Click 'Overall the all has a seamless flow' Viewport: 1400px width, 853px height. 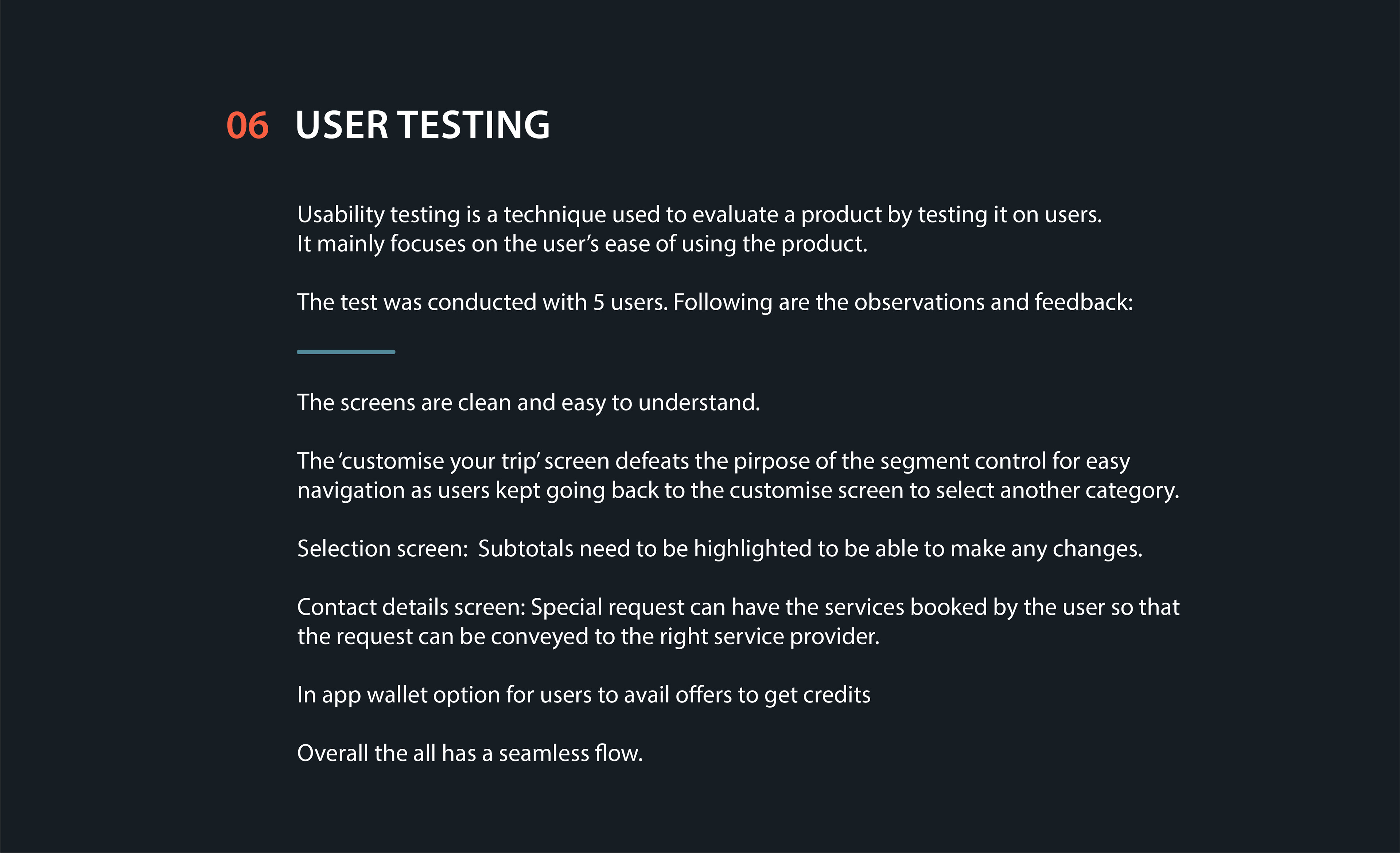(470, 753)
